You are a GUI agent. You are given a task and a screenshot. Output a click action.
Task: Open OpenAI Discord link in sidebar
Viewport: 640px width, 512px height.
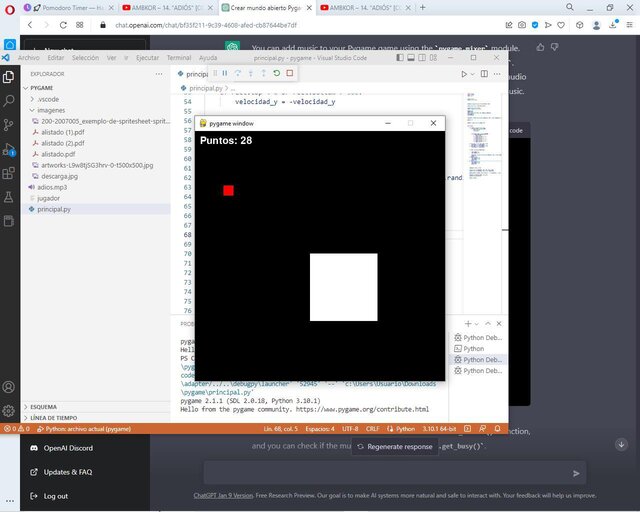click(x=62, y=448)
